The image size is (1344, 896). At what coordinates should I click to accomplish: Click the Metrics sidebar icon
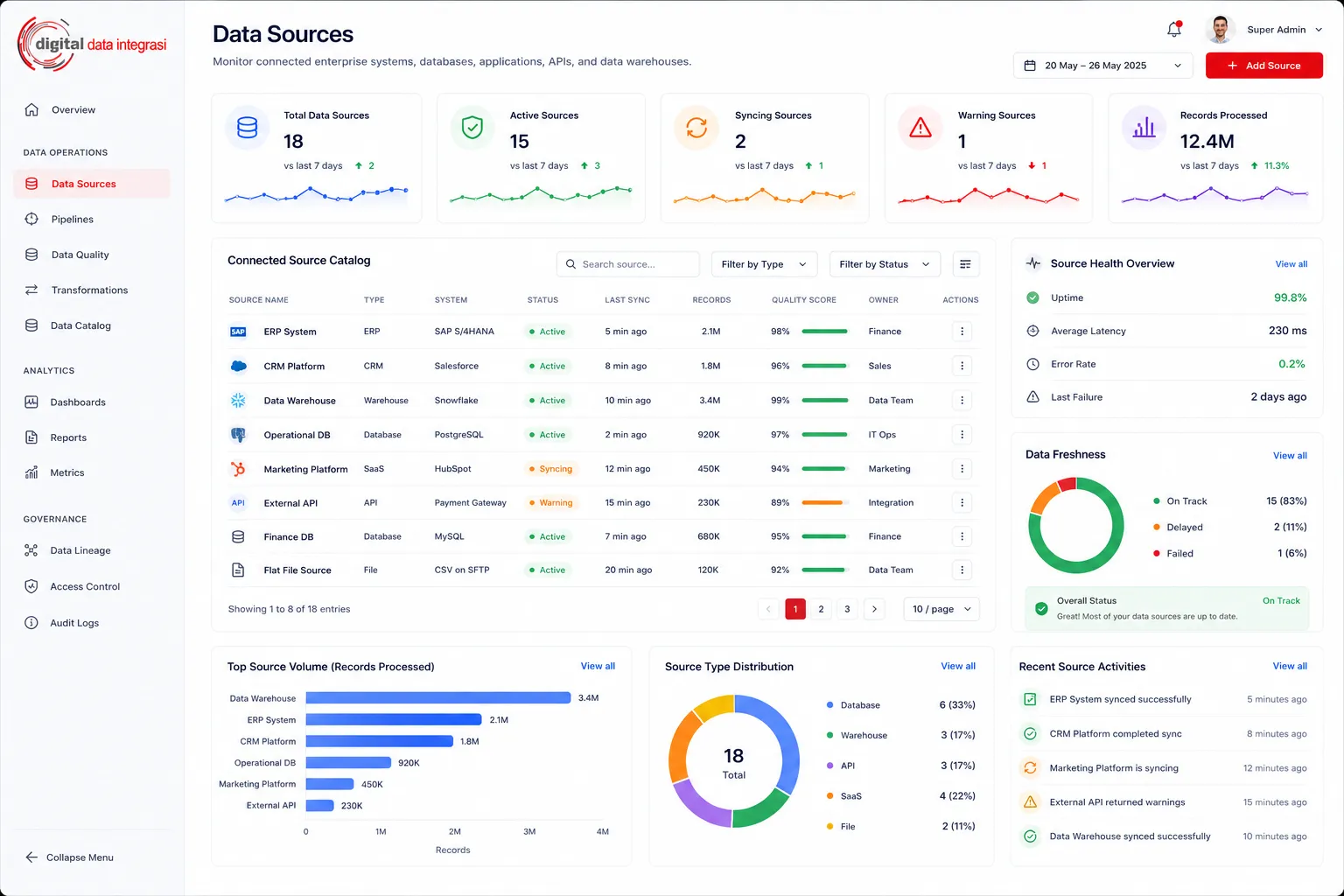point(31,472)
